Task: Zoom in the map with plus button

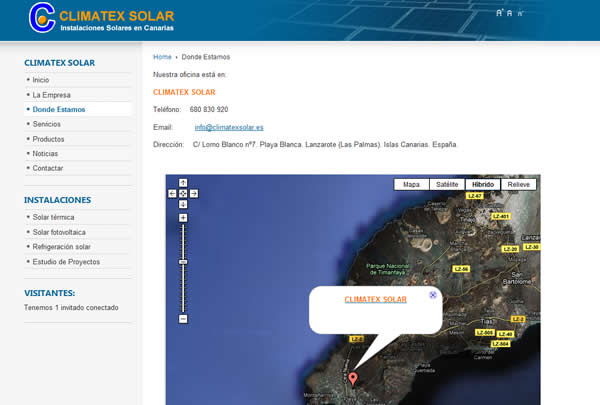Action: pyautogui.click(x=183, y=218)
